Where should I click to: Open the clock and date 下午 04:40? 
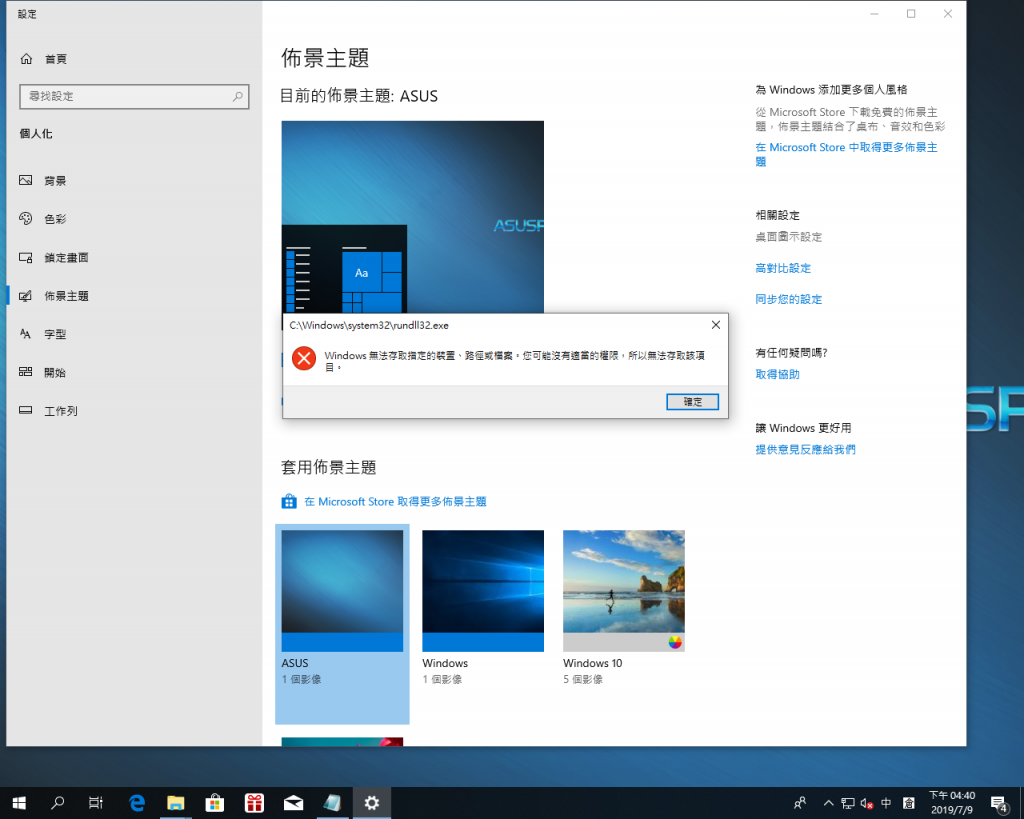click(952, 803)
